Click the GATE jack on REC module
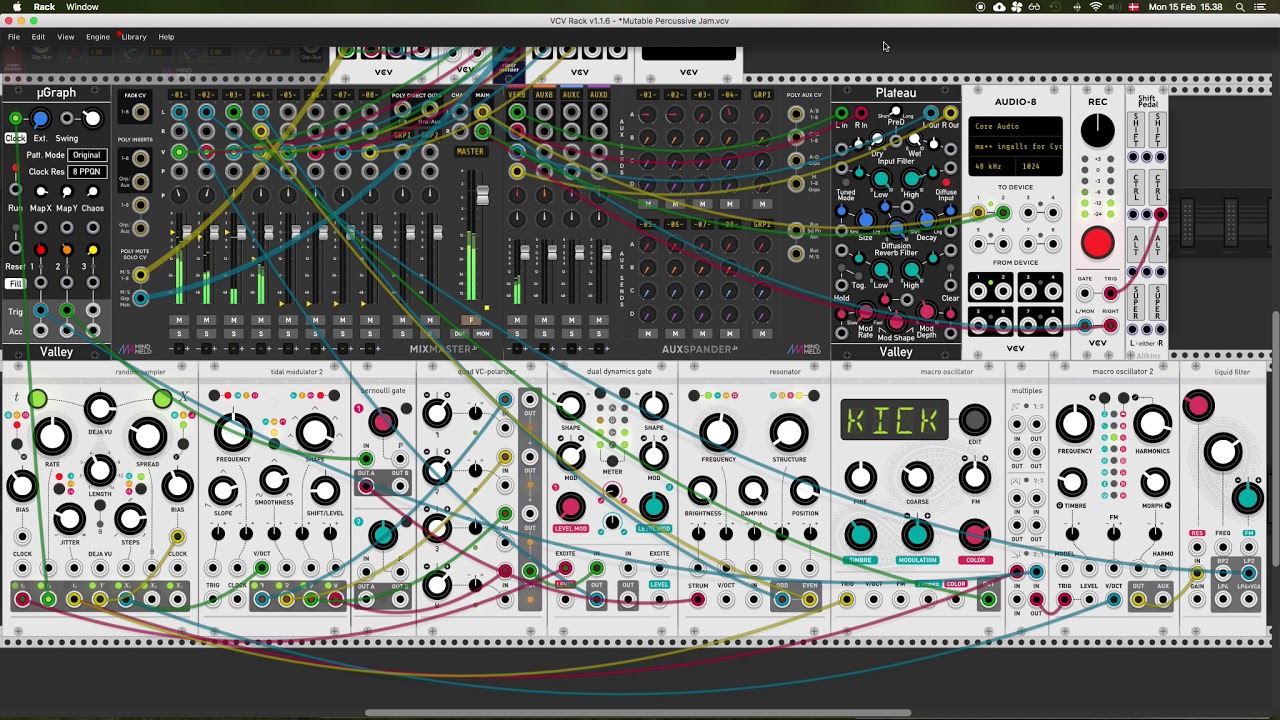Image resolution: width=1280 pixels, height=720 pixels. [1085, 293]
